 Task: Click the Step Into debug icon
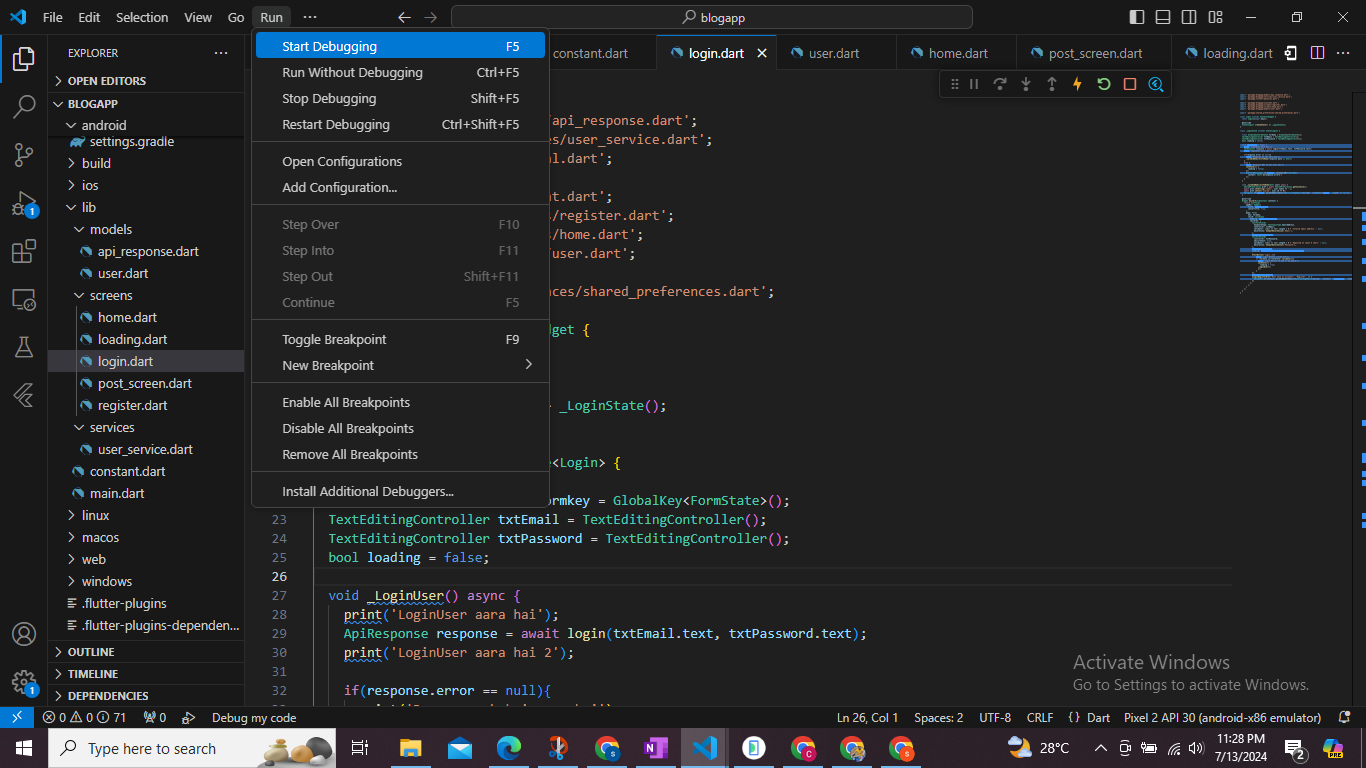[1026, 84]
